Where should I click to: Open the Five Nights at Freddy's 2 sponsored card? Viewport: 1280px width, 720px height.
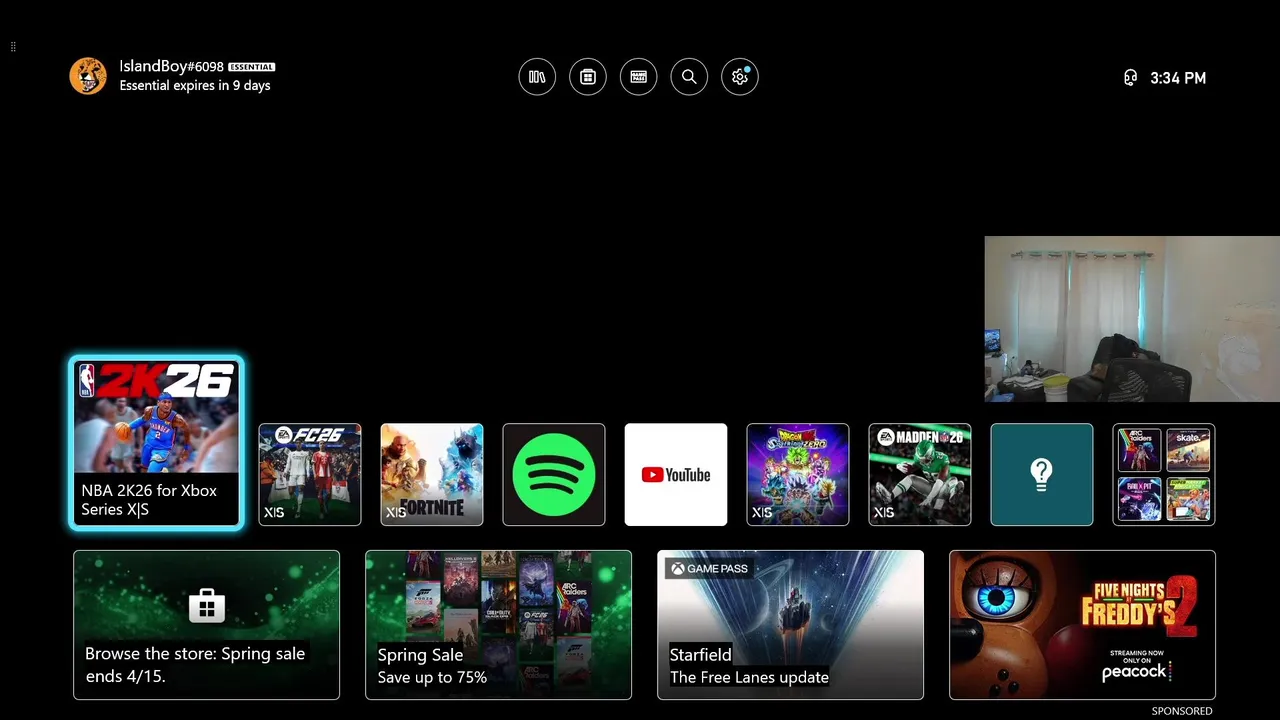coord(1082,625)
